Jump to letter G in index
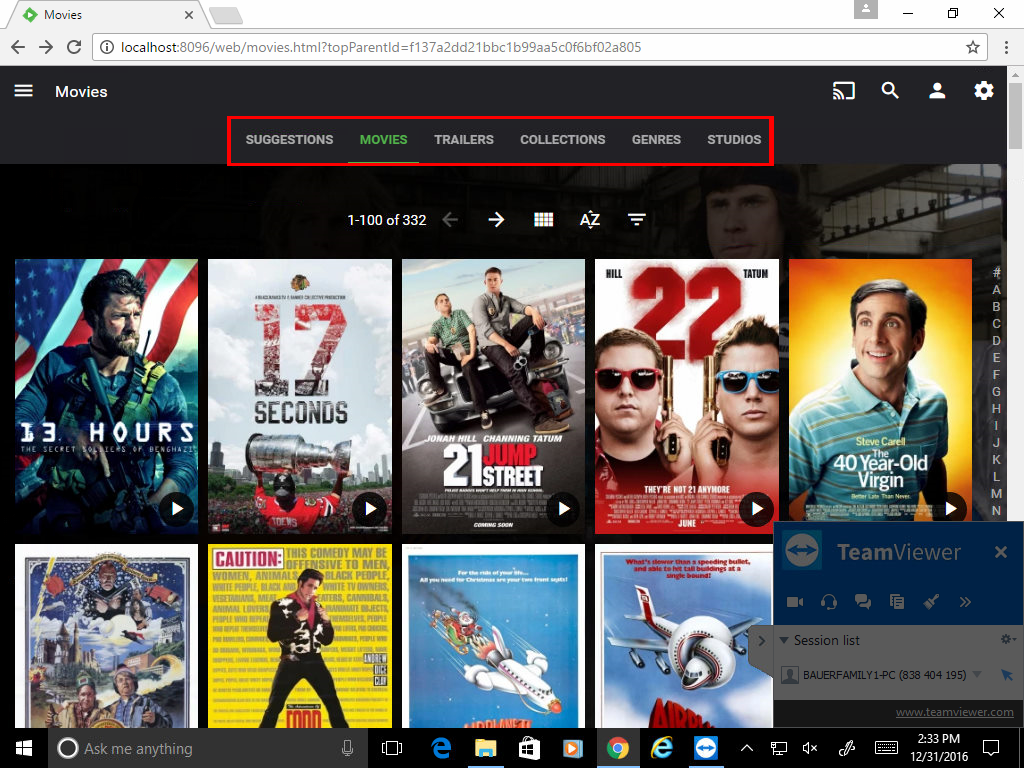The height and width of the screenshot is (768, 1024). click(x=996, y=391)
